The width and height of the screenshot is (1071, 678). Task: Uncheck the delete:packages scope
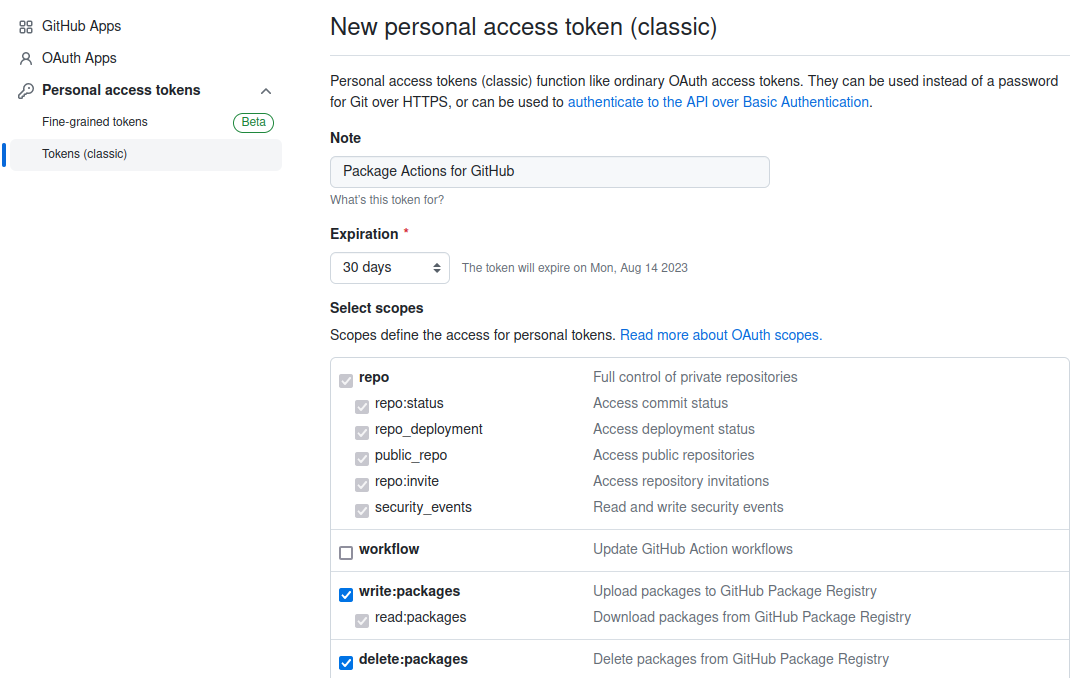pyautogui.click(x=346, y=663)
